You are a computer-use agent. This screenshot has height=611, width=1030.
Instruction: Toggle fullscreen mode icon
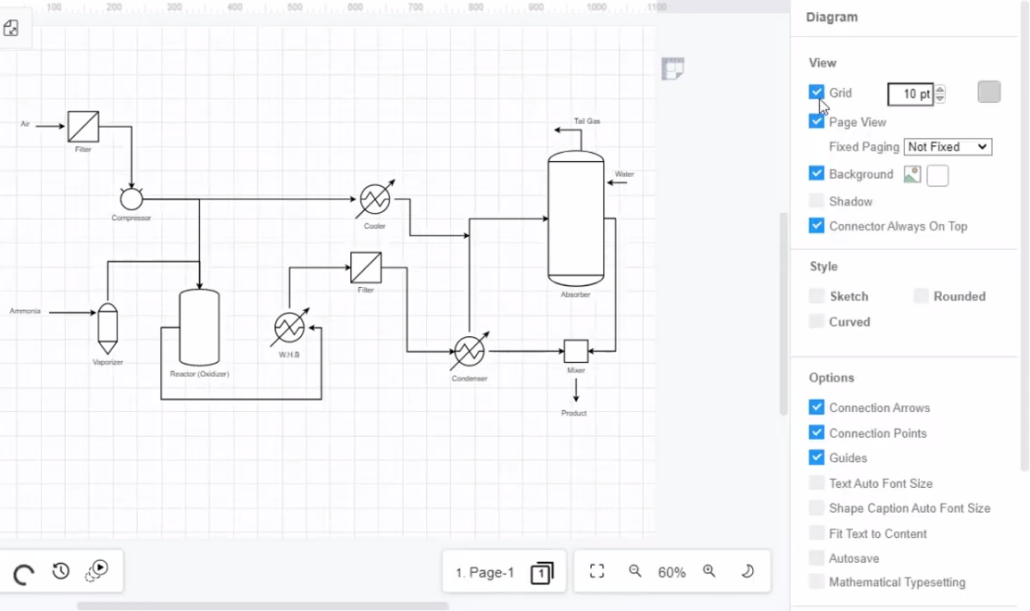tap(597, 571)
